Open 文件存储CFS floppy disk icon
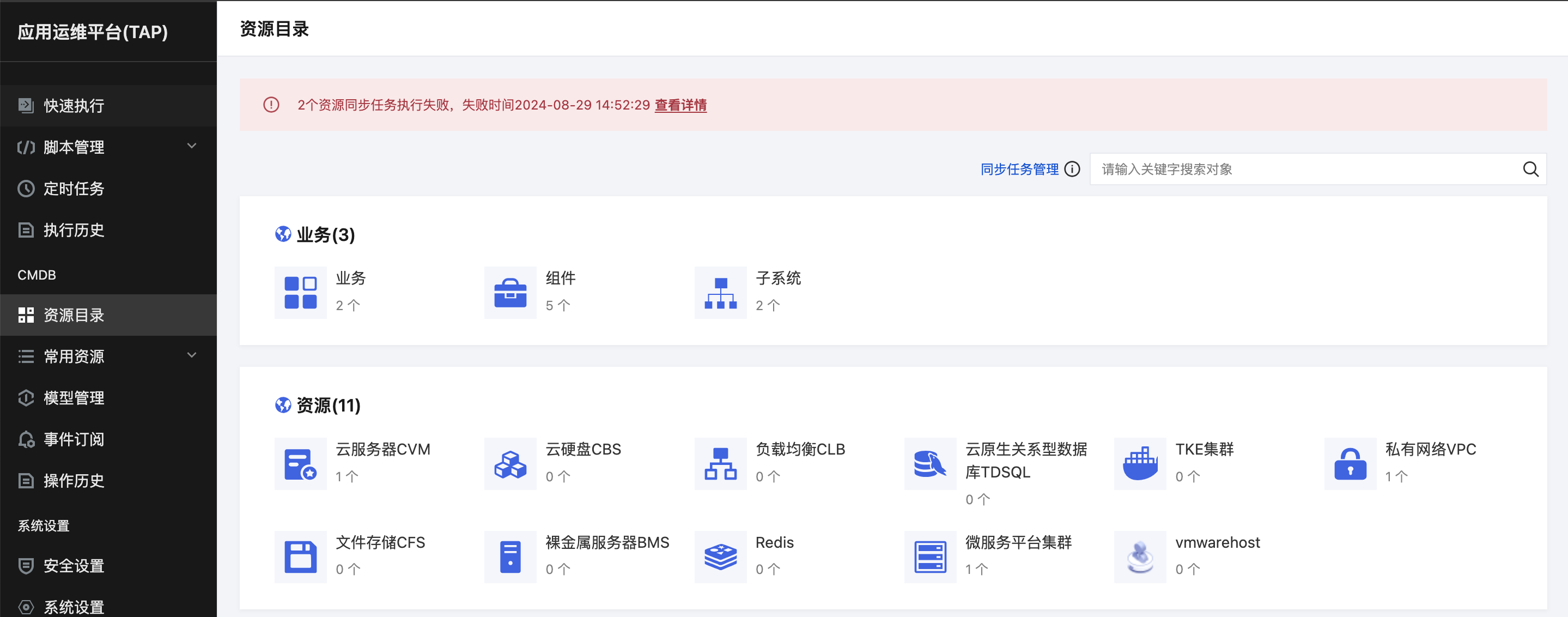The width and height of the screenshot is (1568, 617). [300, 556]
